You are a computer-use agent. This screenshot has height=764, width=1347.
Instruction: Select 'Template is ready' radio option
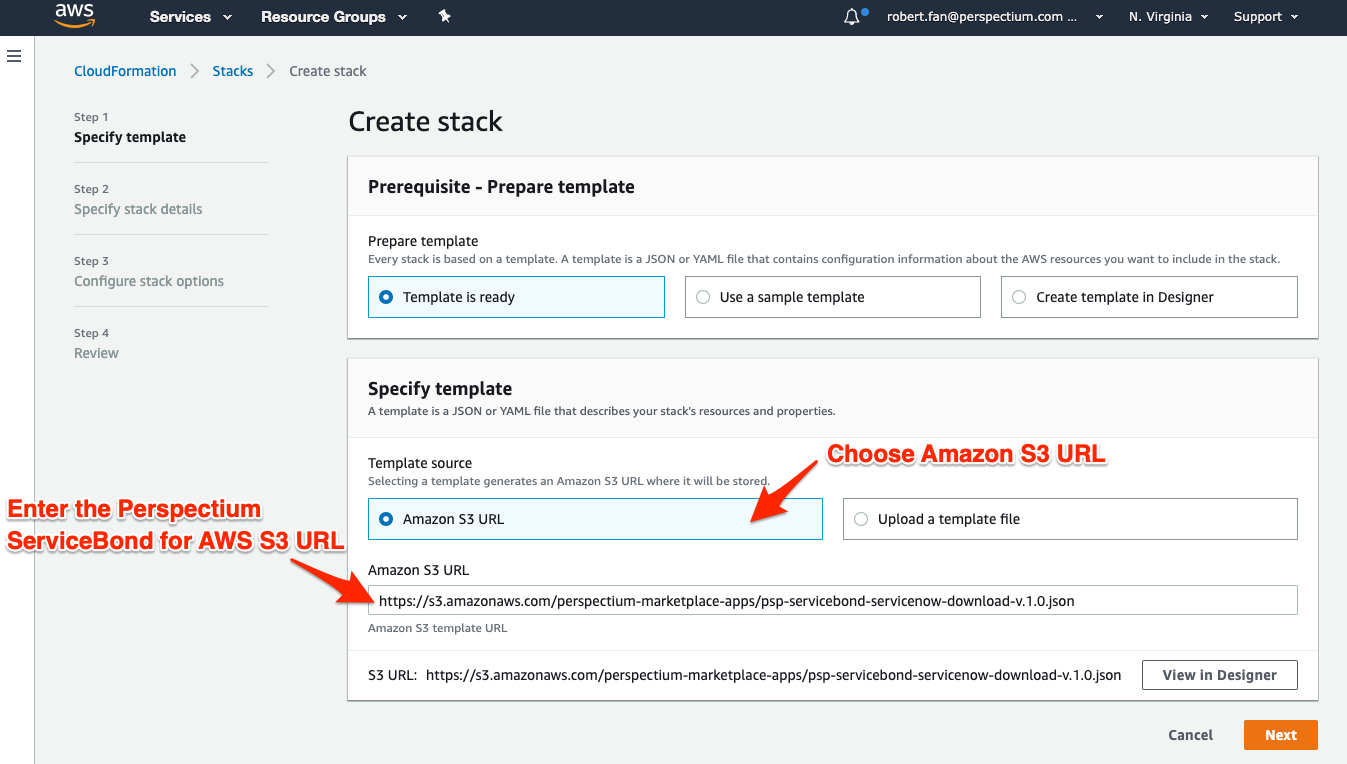point(516,297)
